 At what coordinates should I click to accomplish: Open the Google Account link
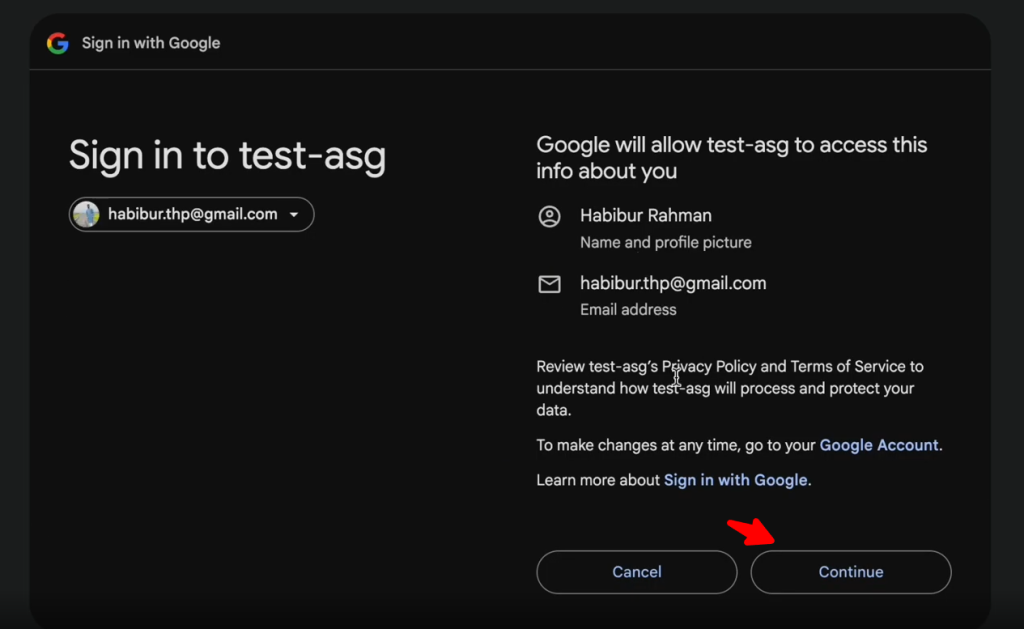(x=879, y=445)
